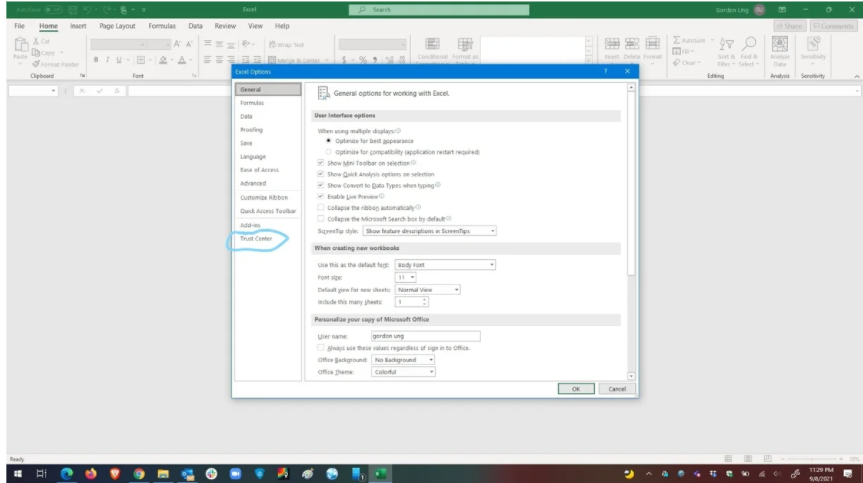Cancel the Excel Options dialog

click(617, 388)
